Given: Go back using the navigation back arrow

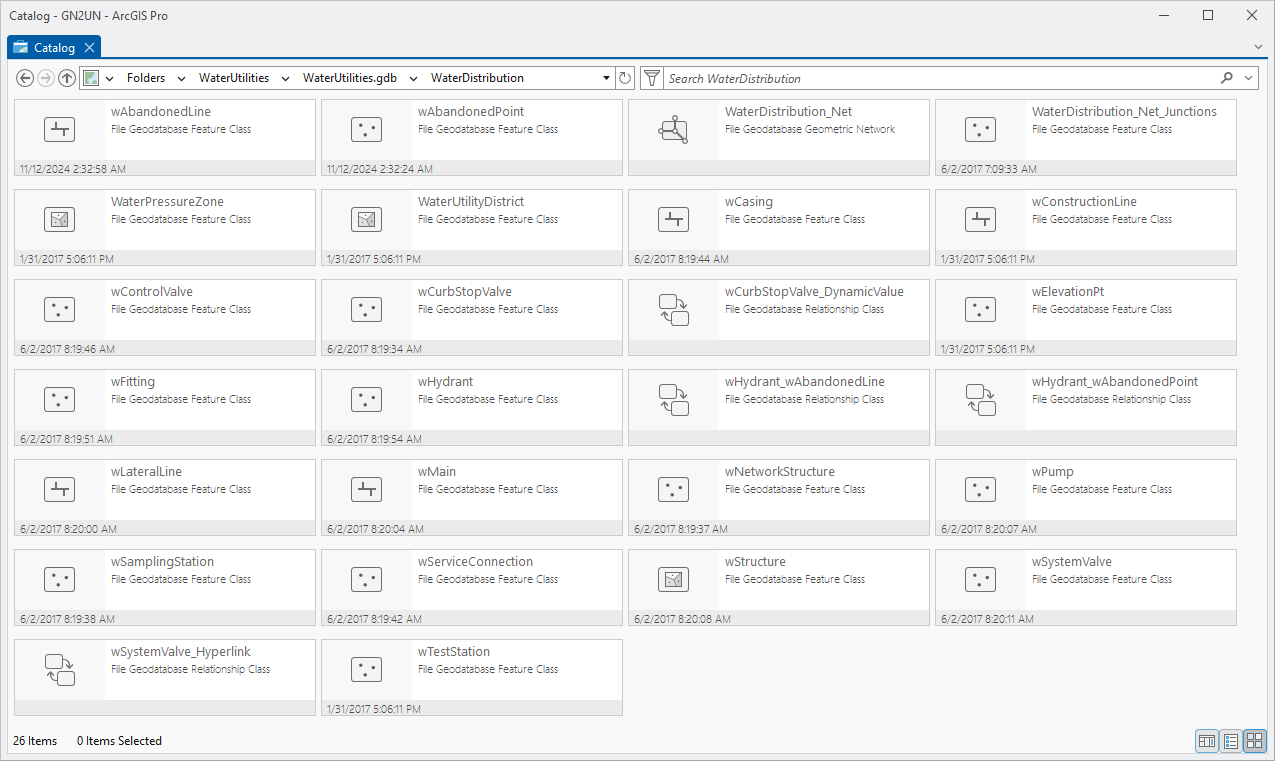Looking at the screenshot, I should (x=25, y=77).
